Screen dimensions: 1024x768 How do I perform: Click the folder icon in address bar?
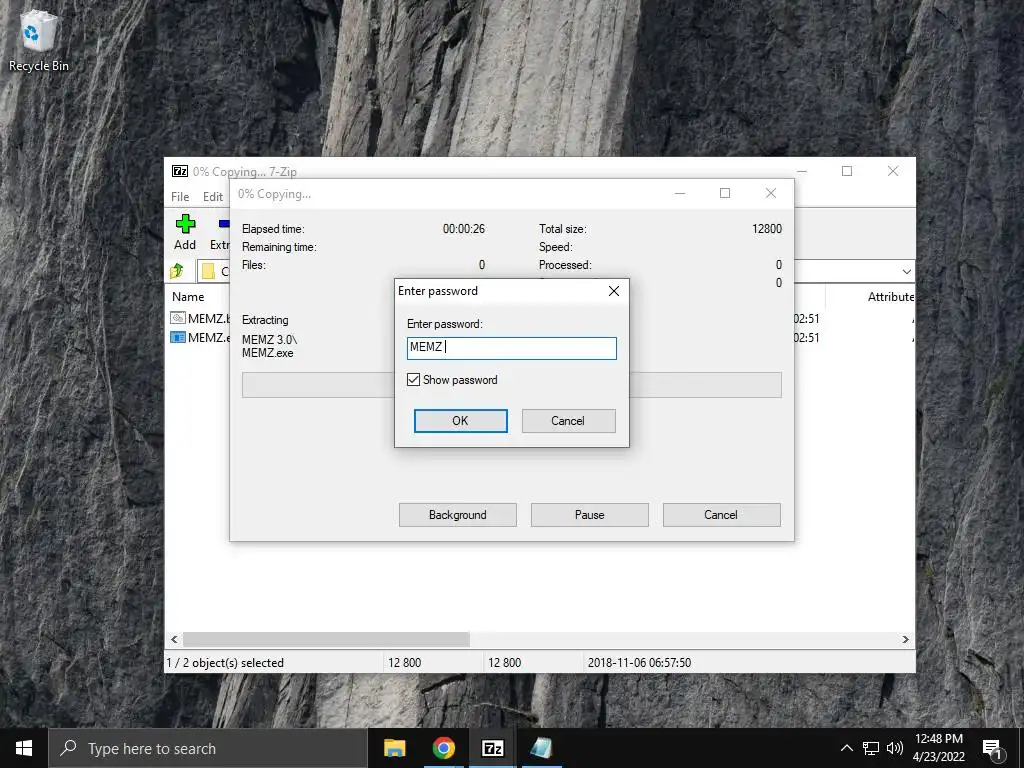click(x=208, y=271)
